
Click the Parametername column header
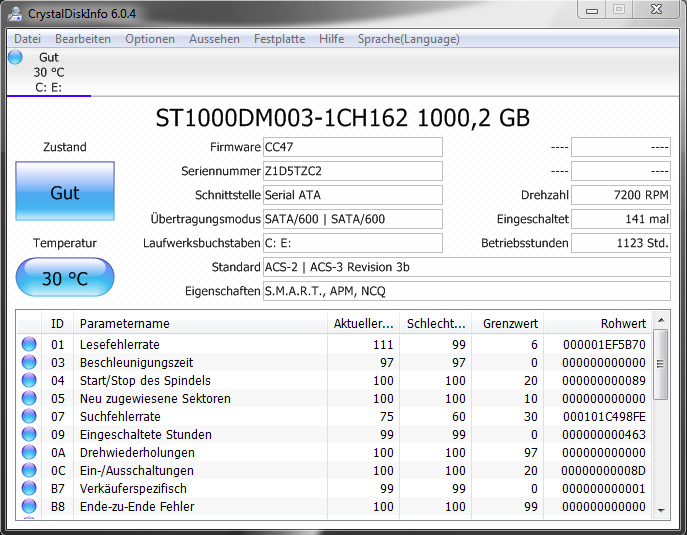(x=201, y=323)
